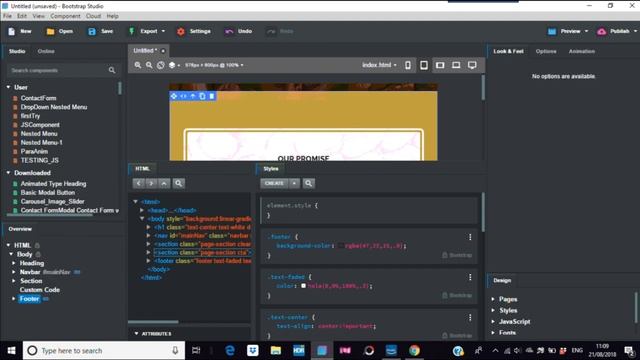The height and width of the screenshot is (360, 640).
Task: Open the layers stack dropdown in canvas toolbar
Action: pos(174,65)
